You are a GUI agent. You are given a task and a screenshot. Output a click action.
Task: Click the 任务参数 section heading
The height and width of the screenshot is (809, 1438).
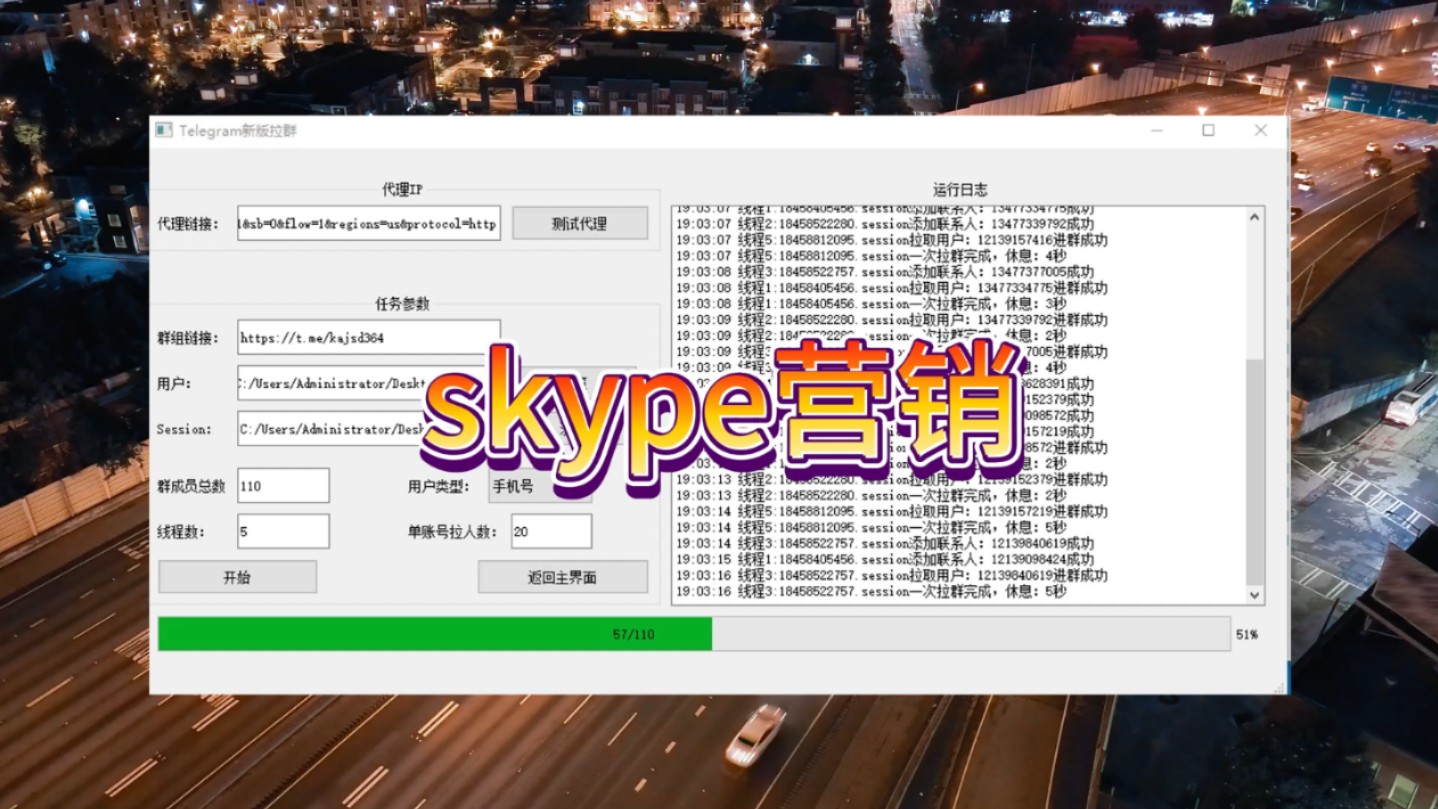click(402, 304)
